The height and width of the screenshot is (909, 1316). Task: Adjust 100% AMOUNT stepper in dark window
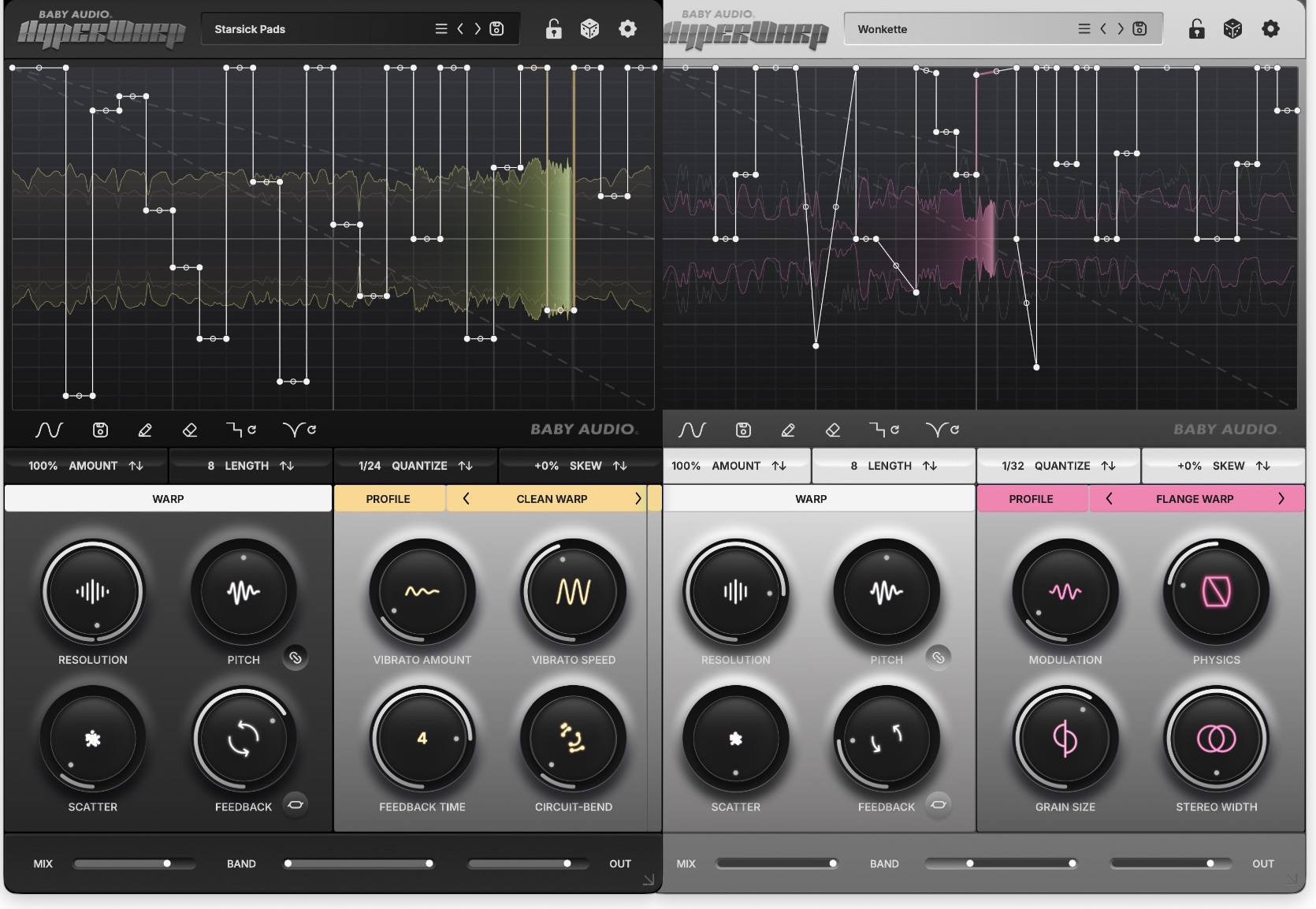[x=136, y=466]
